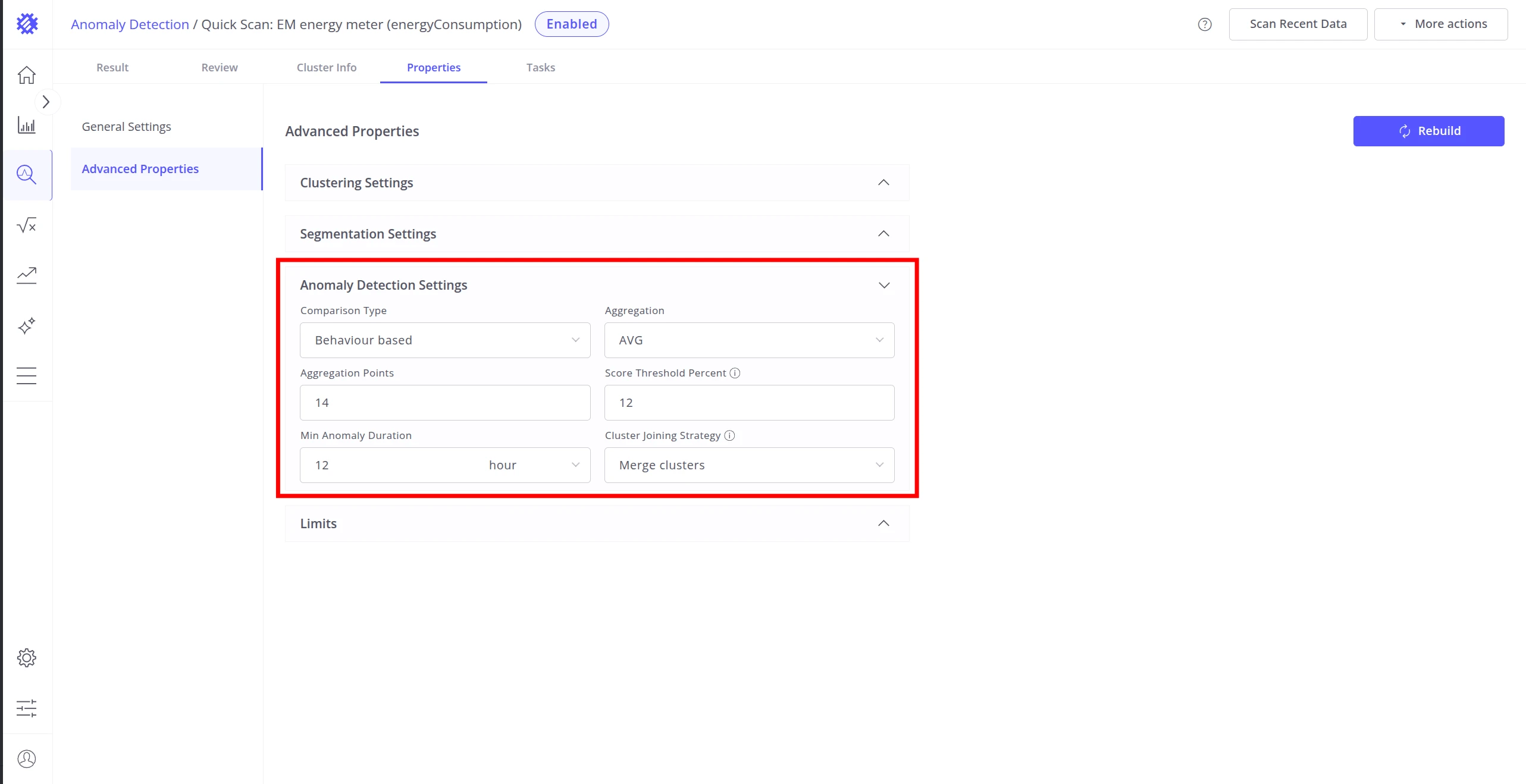Open the Aggregation AVG dropdown
This screenshot has height=784, width=1526.
point(749,340)
